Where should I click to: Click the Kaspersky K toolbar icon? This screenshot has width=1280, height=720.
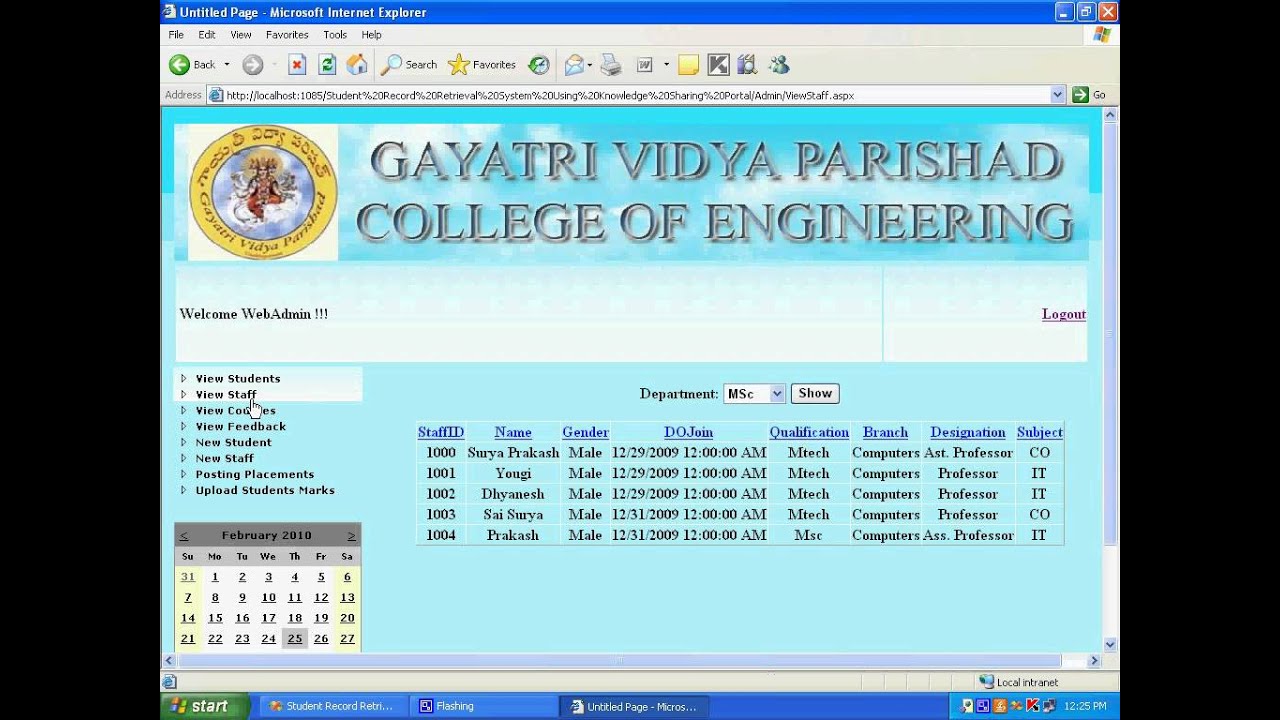(x=718, y=65)
